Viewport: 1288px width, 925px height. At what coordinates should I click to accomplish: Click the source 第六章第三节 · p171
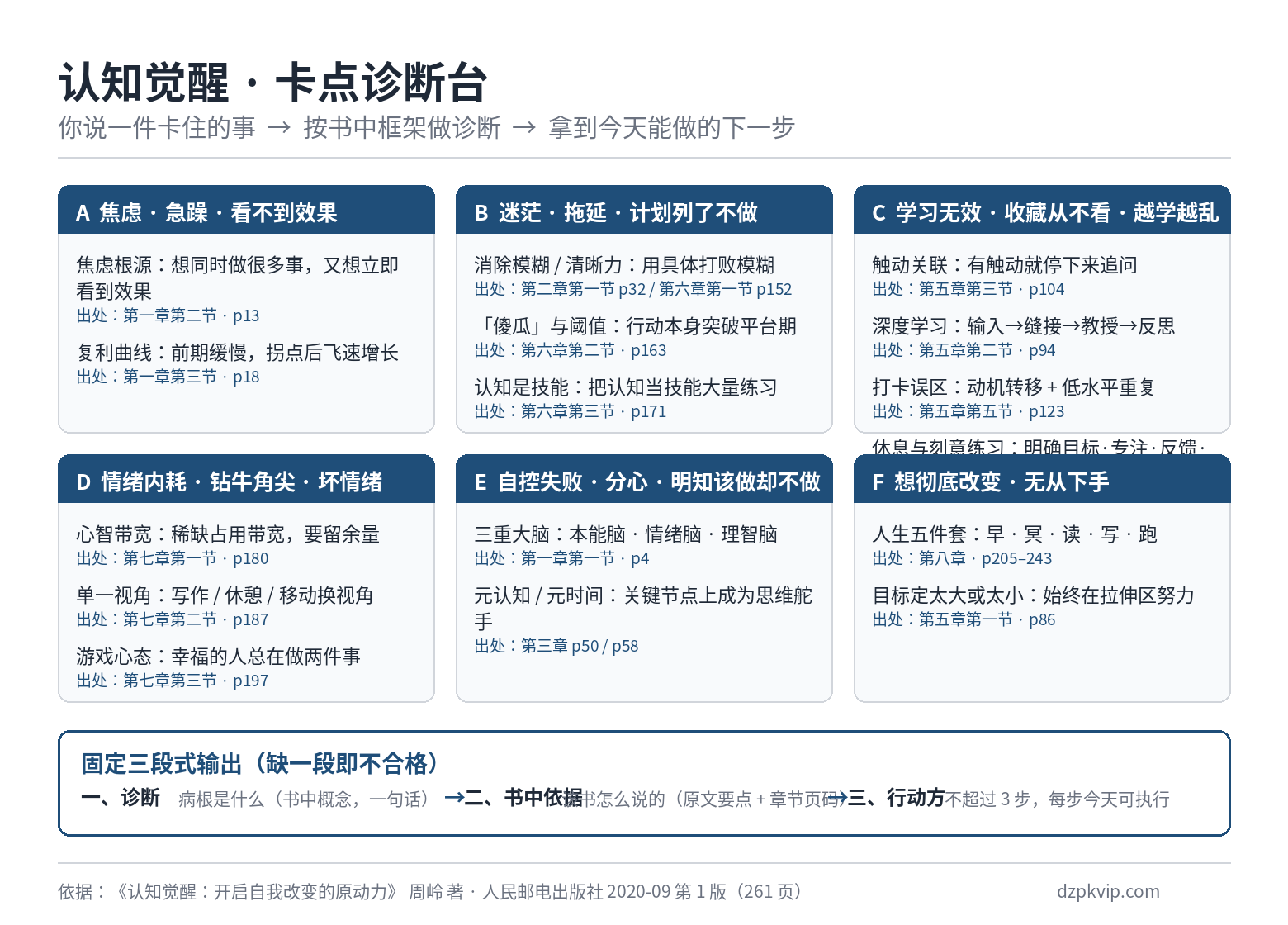[x=571, y=411]
